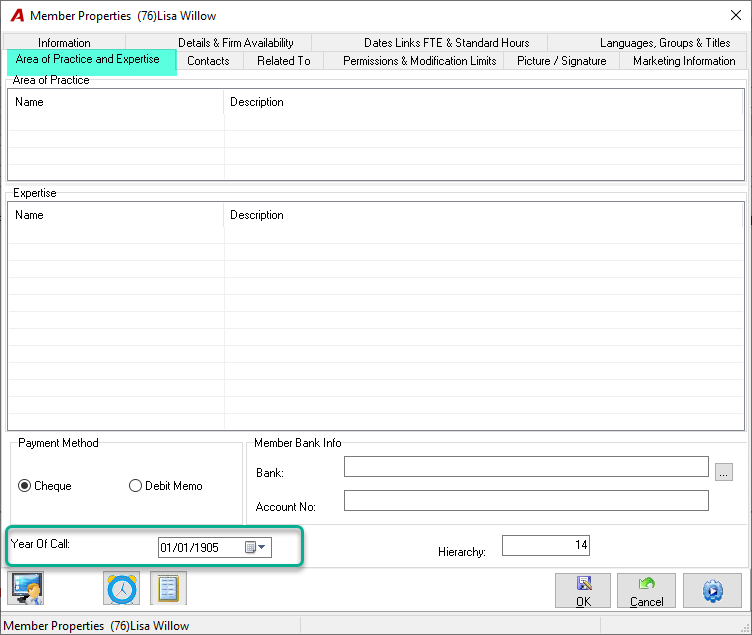
Task: Open the computer user icon at bottom left
Action: pos(25,588)
